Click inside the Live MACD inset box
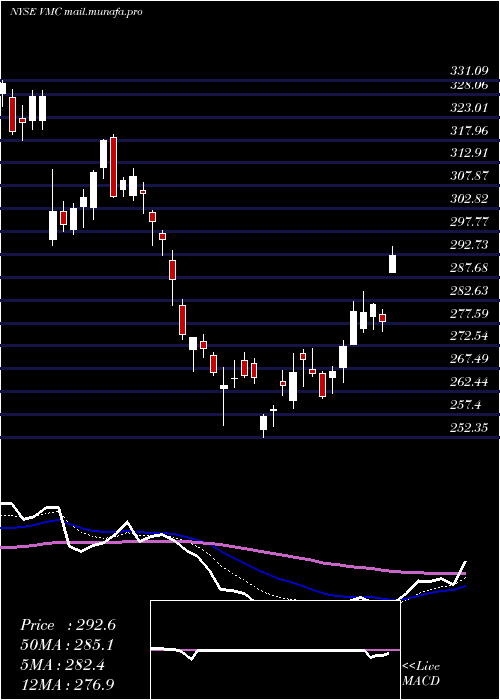The height and width of the screenshot is (700, 500). pos(275,650)
